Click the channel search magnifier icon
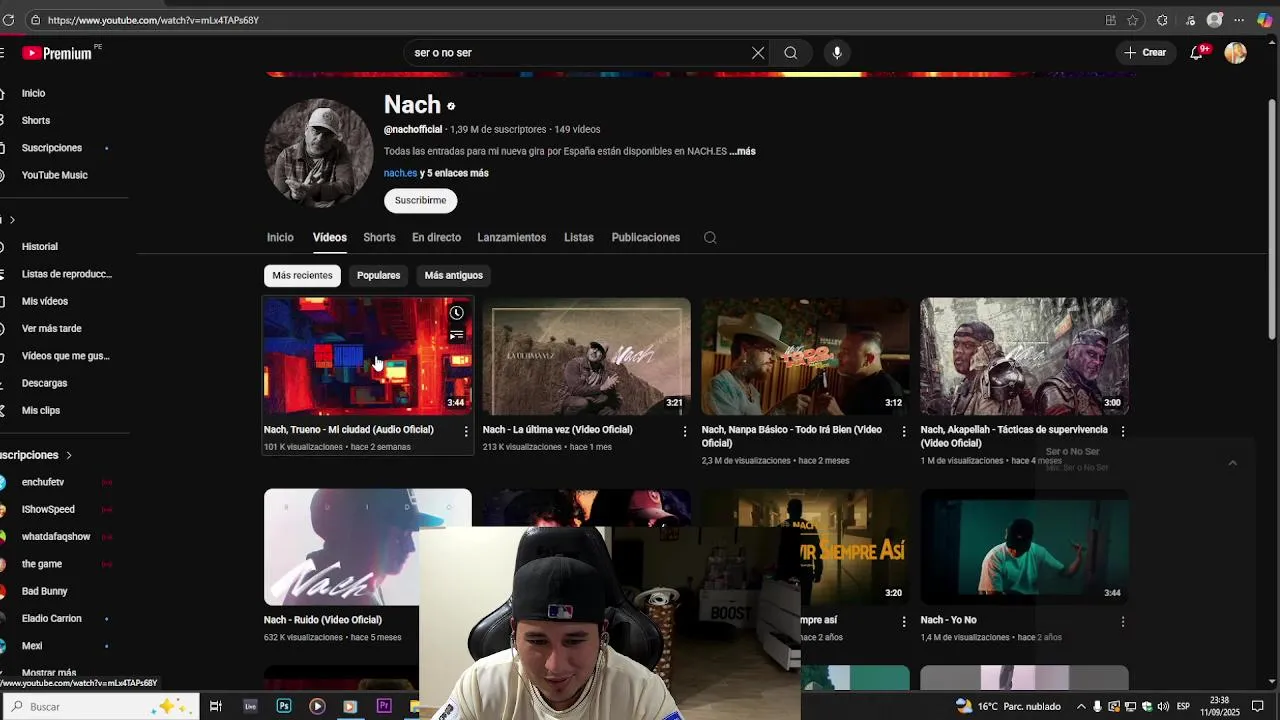Image resolution: width=1280 pixels, height=720 pixels. pyautogui.click(x=710, y=237)
